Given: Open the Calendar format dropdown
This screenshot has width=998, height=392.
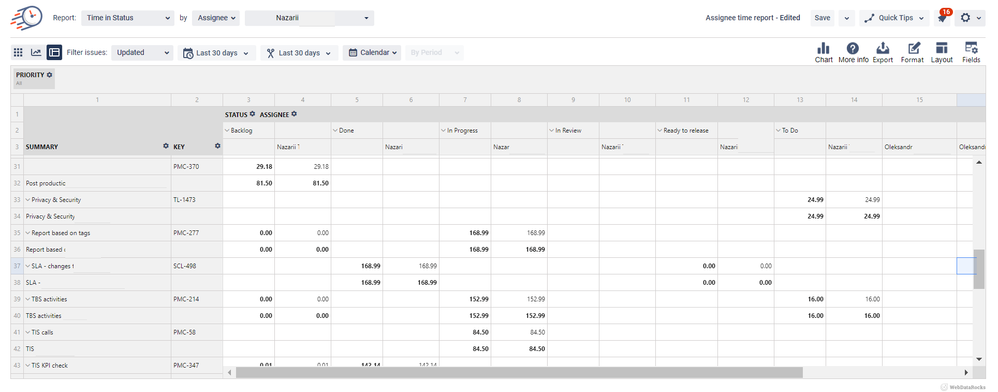Looking at the screenshot, I should (x=372, y=53).
